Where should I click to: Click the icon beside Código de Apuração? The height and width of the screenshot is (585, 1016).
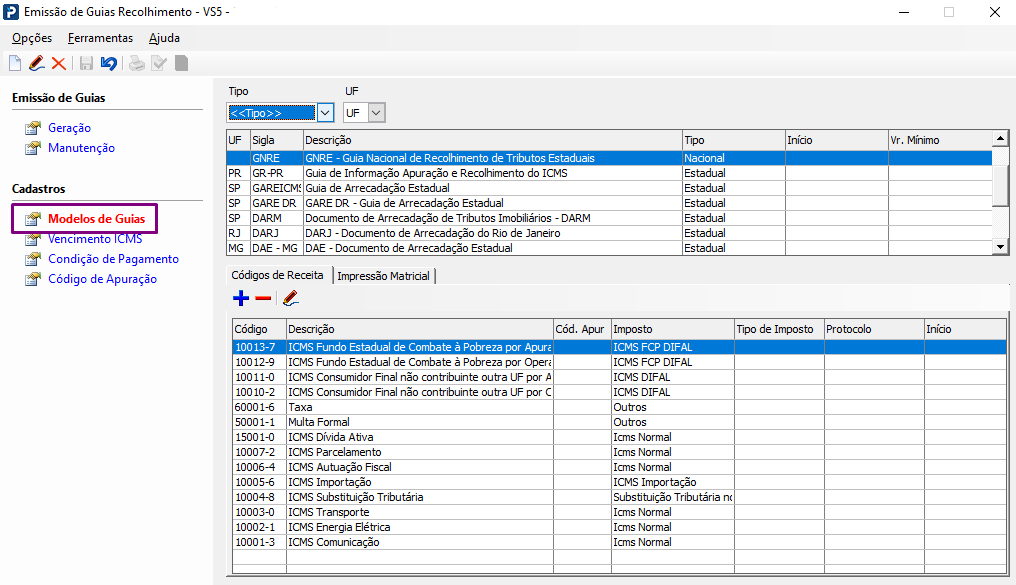point(32,279)
